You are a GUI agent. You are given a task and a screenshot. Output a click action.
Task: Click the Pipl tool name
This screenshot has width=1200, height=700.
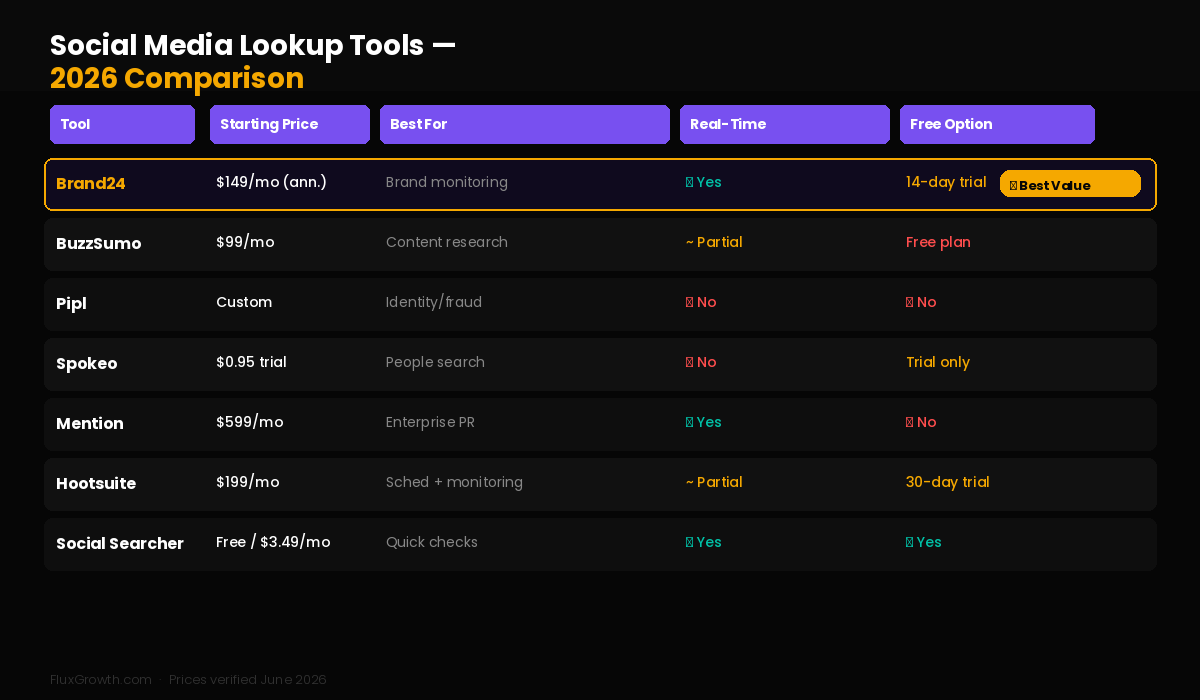(x=71, y=304)
